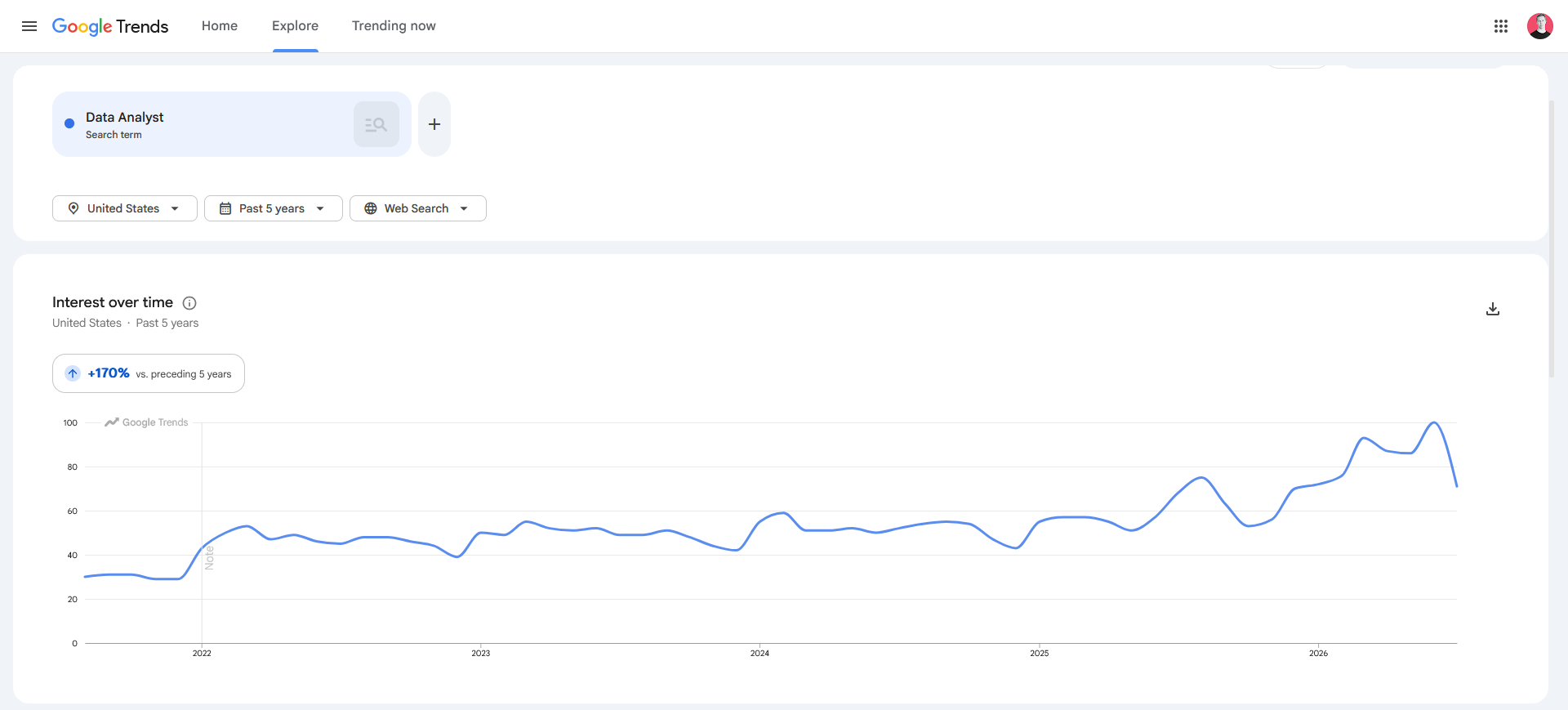Viewport: 1568px width, 710px height.
Task: Open the Past 5 years time dropdown
Action: click(x=274, y=208)
